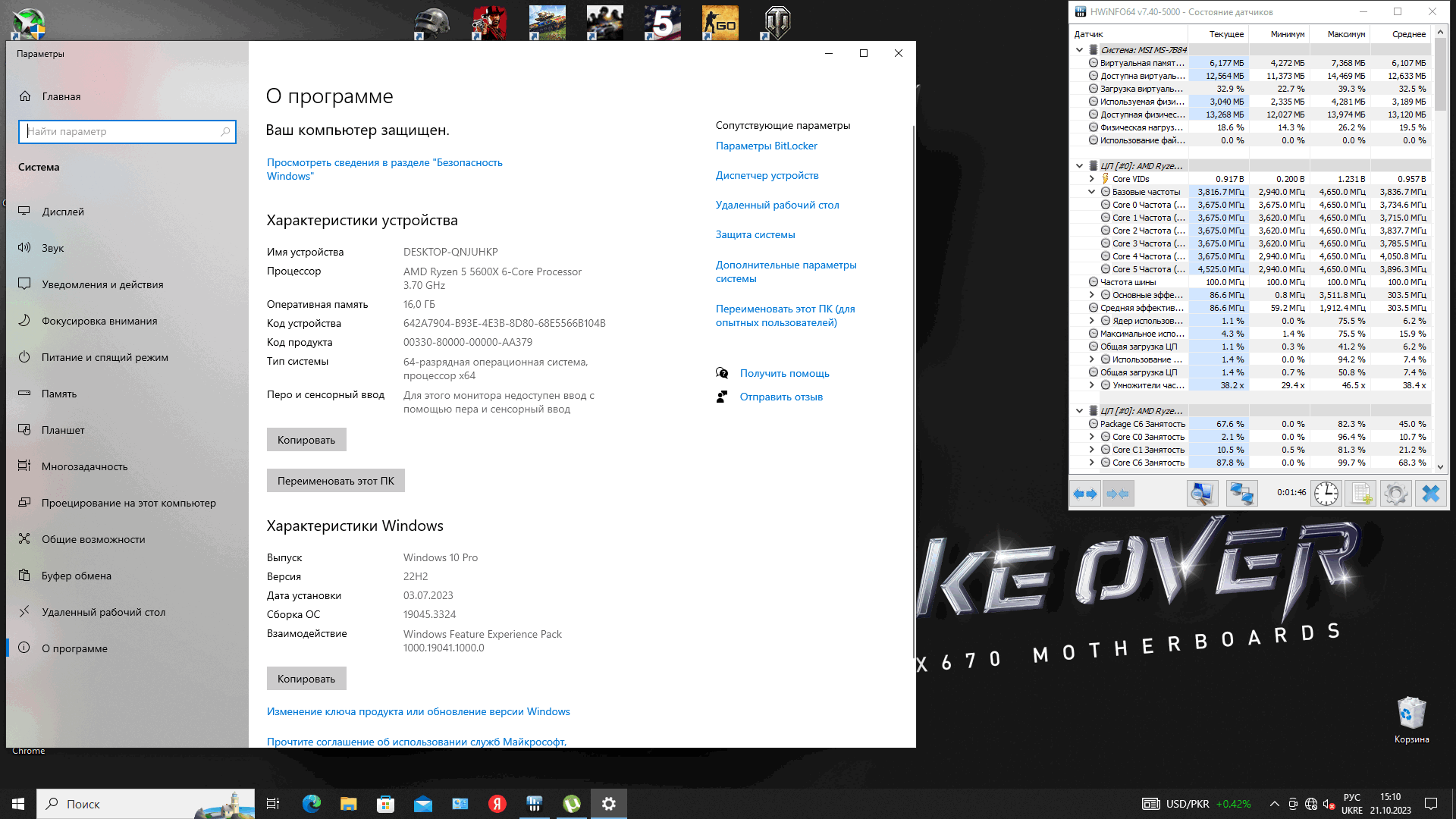Image resolution: width=1456 pixels, height=819 pixels.
Task: Select Уведомления и действия in sidebar
Action: pyautogui.click(x=127, y=284)
